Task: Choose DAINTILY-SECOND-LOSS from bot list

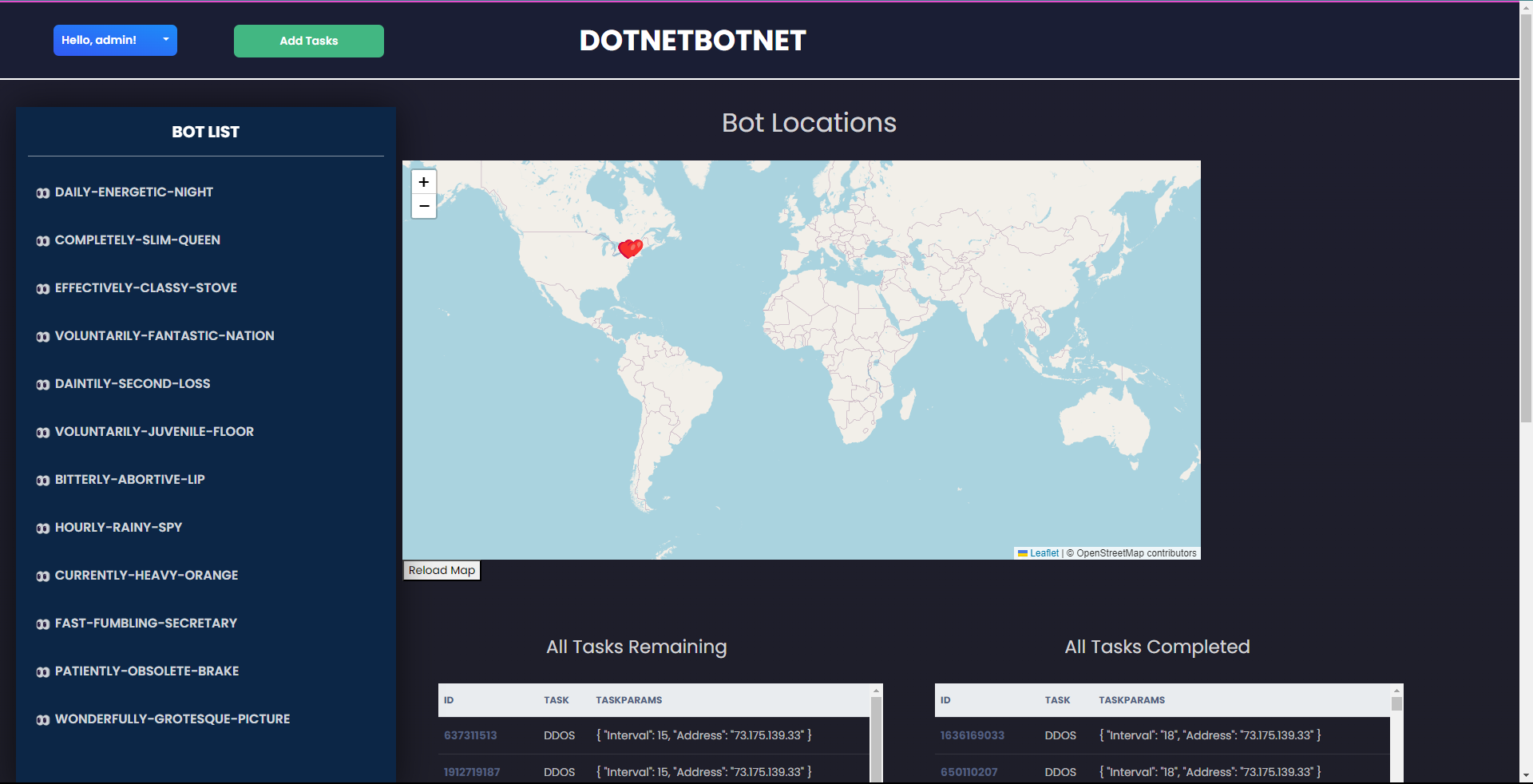Action: pyautogui.click(x=133, y=383)
